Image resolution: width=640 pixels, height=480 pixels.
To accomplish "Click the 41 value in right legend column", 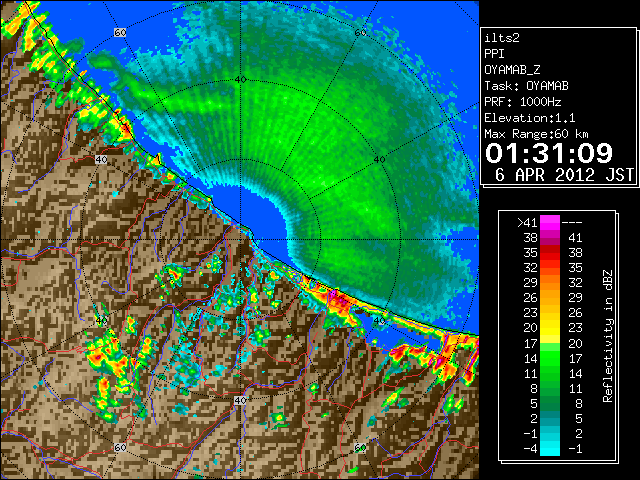I will [x=575, y=238].
